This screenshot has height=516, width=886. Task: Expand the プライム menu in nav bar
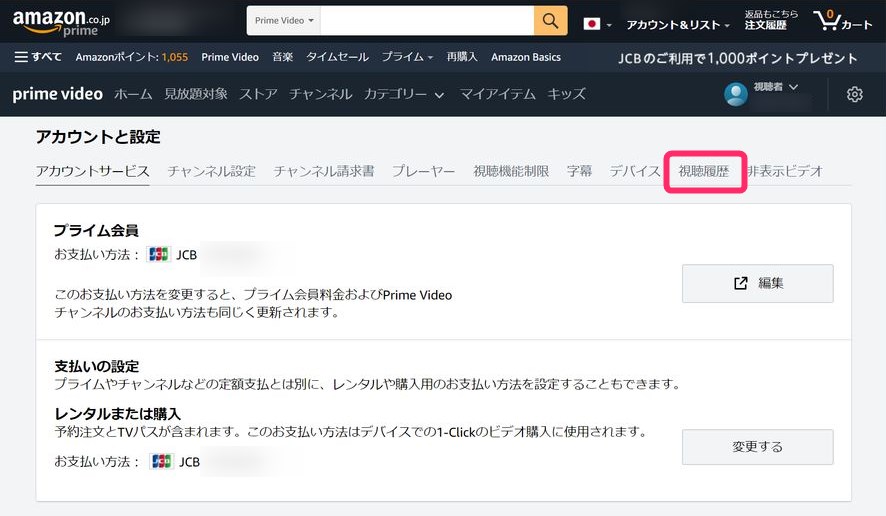[407, 57]
